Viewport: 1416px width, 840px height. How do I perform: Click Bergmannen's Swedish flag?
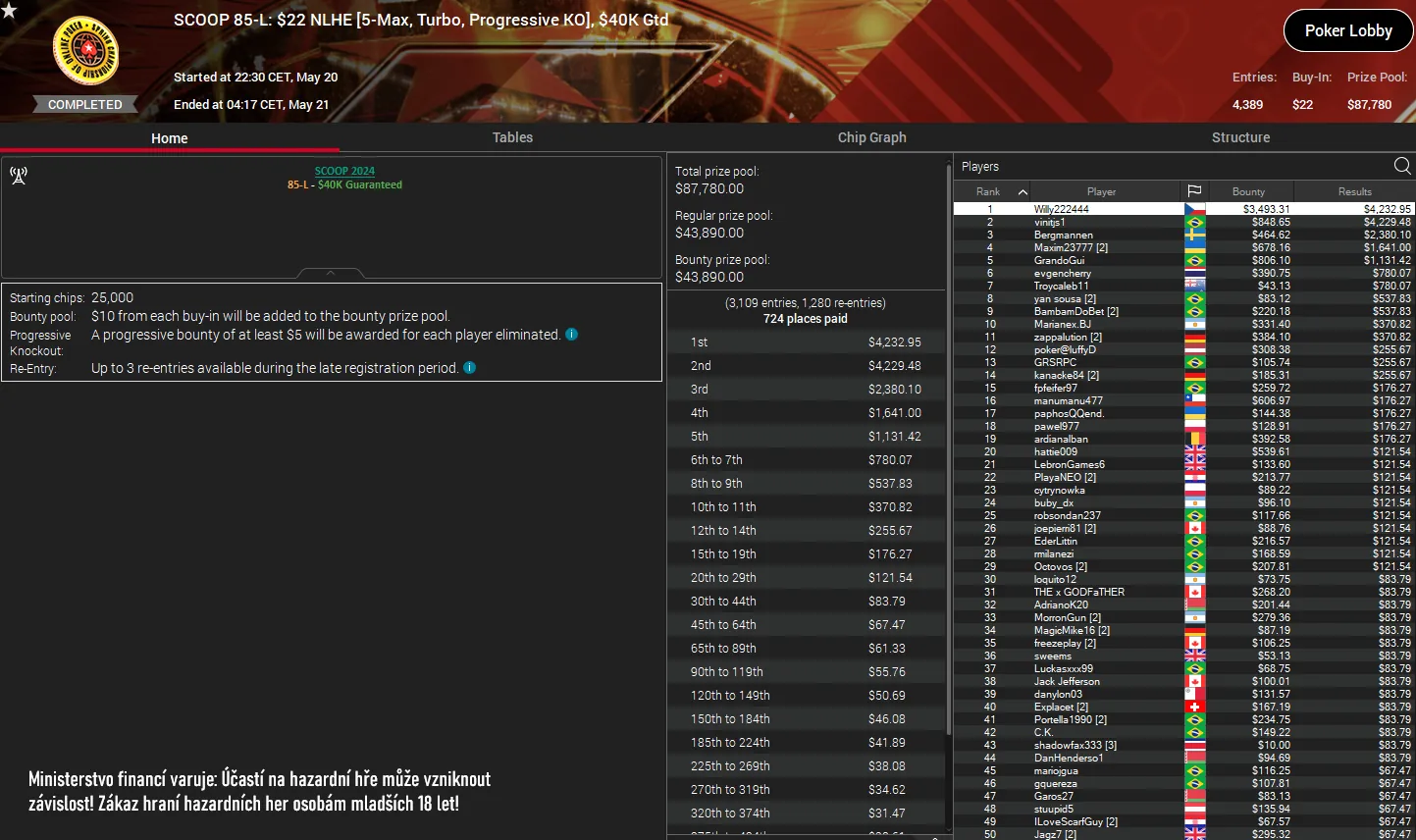click(1194, 235)
